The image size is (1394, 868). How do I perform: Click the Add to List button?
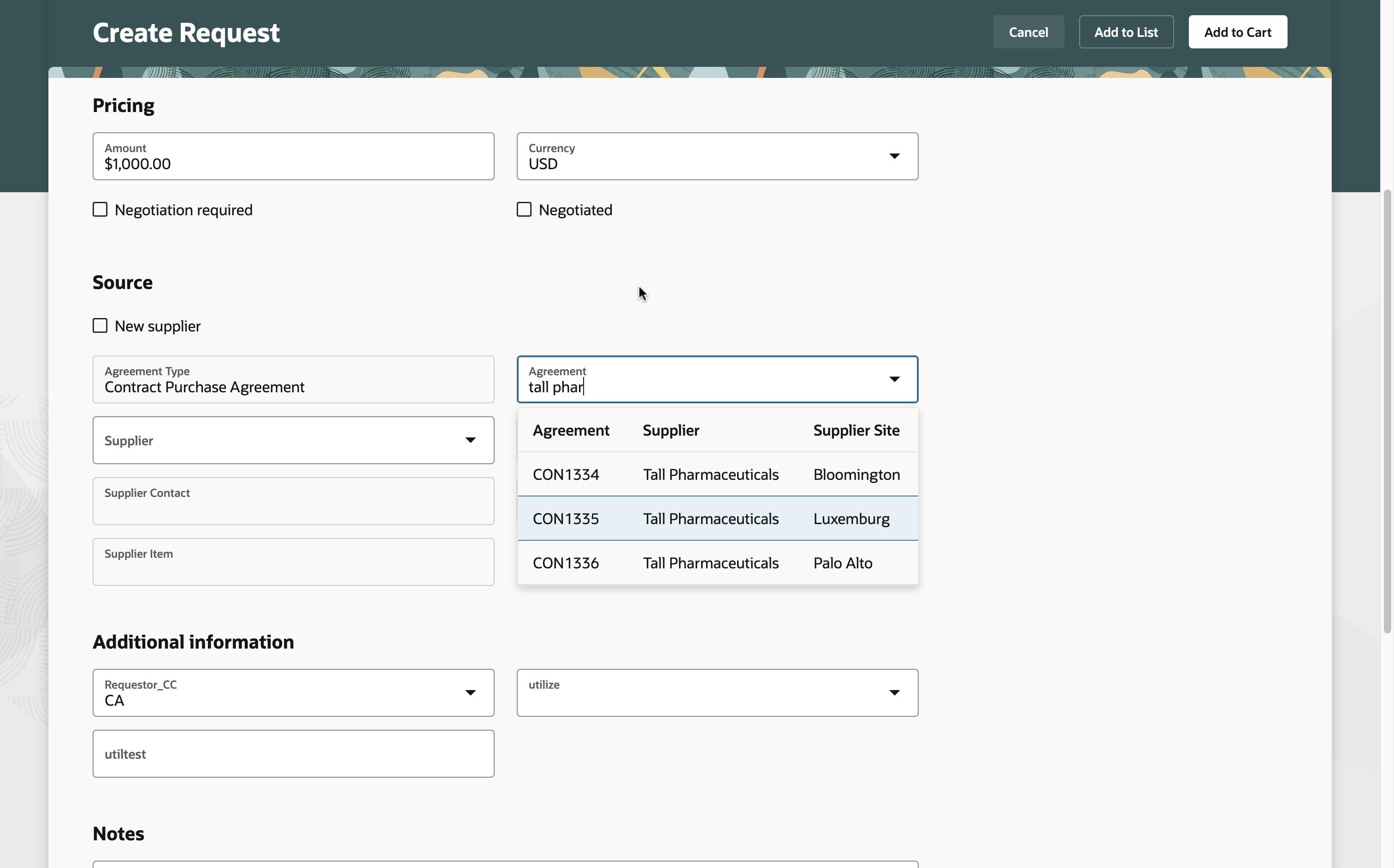tap(1125, 32)
